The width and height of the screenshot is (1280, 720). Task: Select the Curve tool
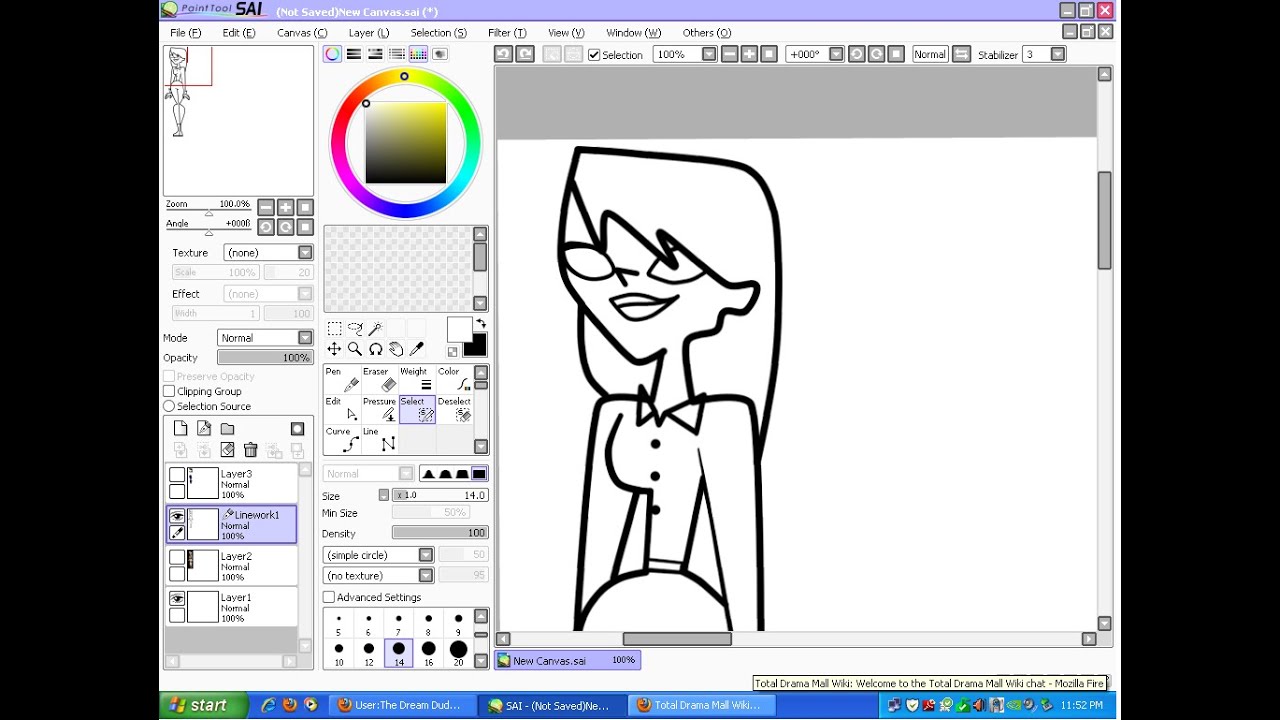coord(342,440)
